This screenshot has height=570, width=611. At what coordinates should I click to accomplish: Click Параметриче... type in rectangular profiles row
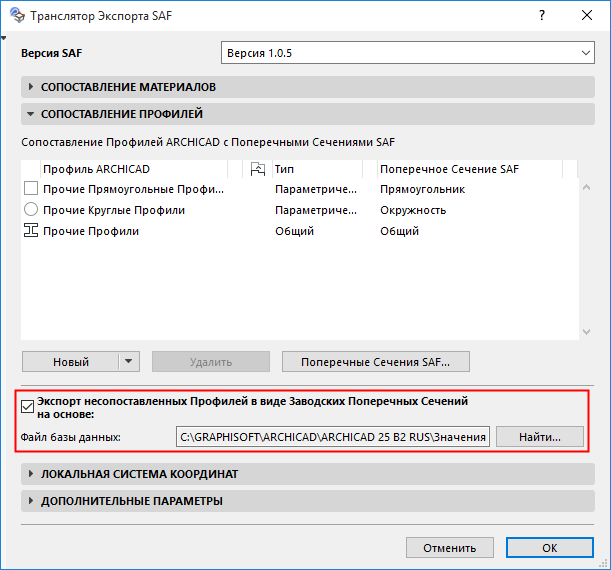click(x=316, y=189)
